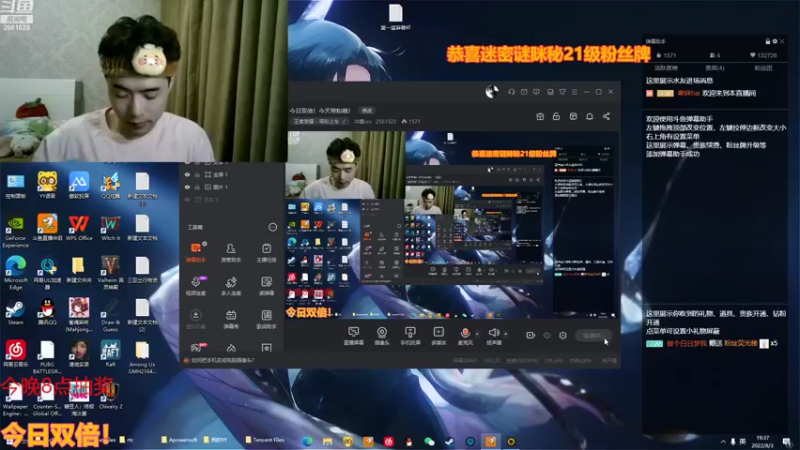Toggle visibility of the 图片 1 source
The width and height of the screenshot is (800, 450).
pyautogui.click(x=187, y=187)
